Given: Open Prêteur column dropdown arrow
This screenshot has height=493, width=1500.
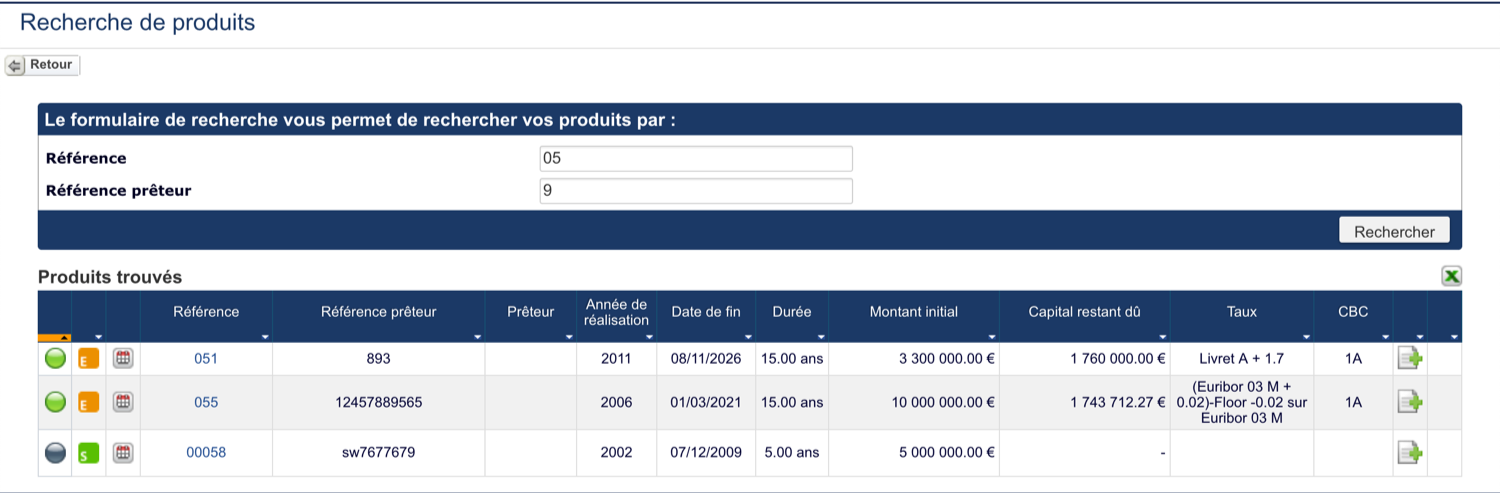Looking at the screenshot, I should (x=570, y=337).
